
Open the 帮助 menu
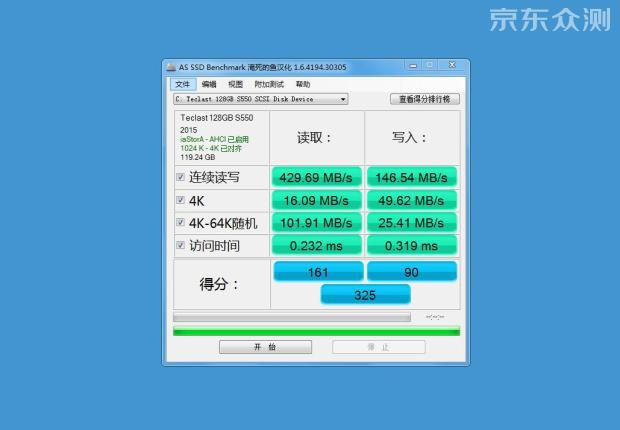tap(303, 84)
